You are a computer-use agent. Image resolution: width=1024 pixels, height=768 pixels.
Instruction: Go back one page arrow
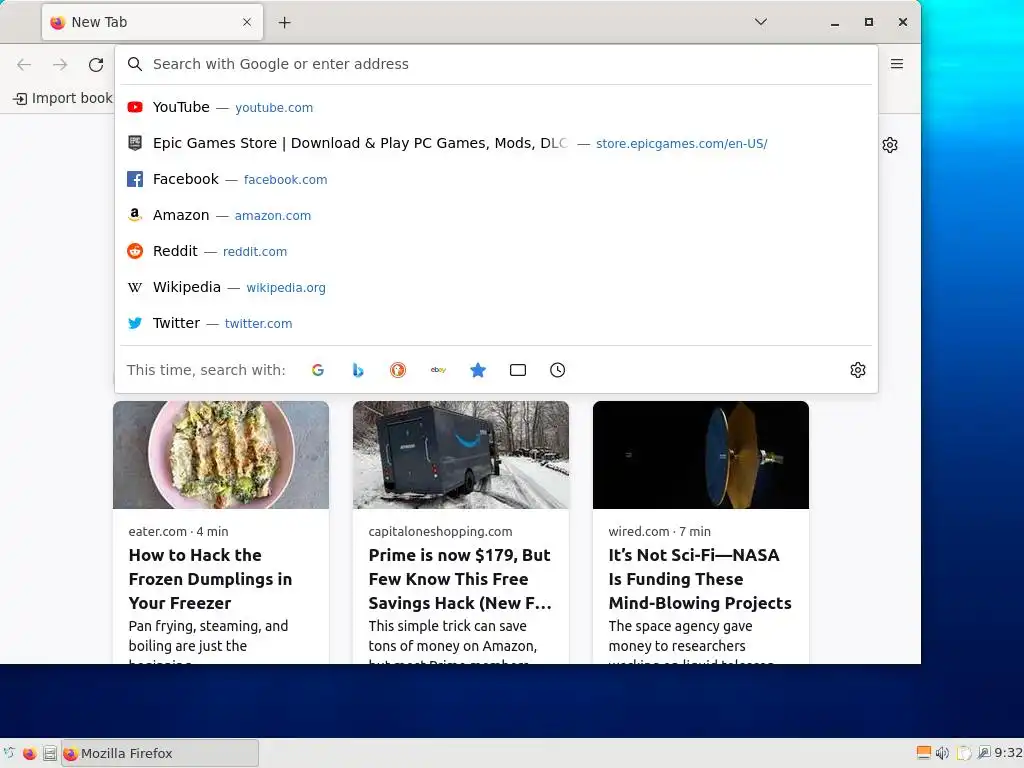coord(24,64)
